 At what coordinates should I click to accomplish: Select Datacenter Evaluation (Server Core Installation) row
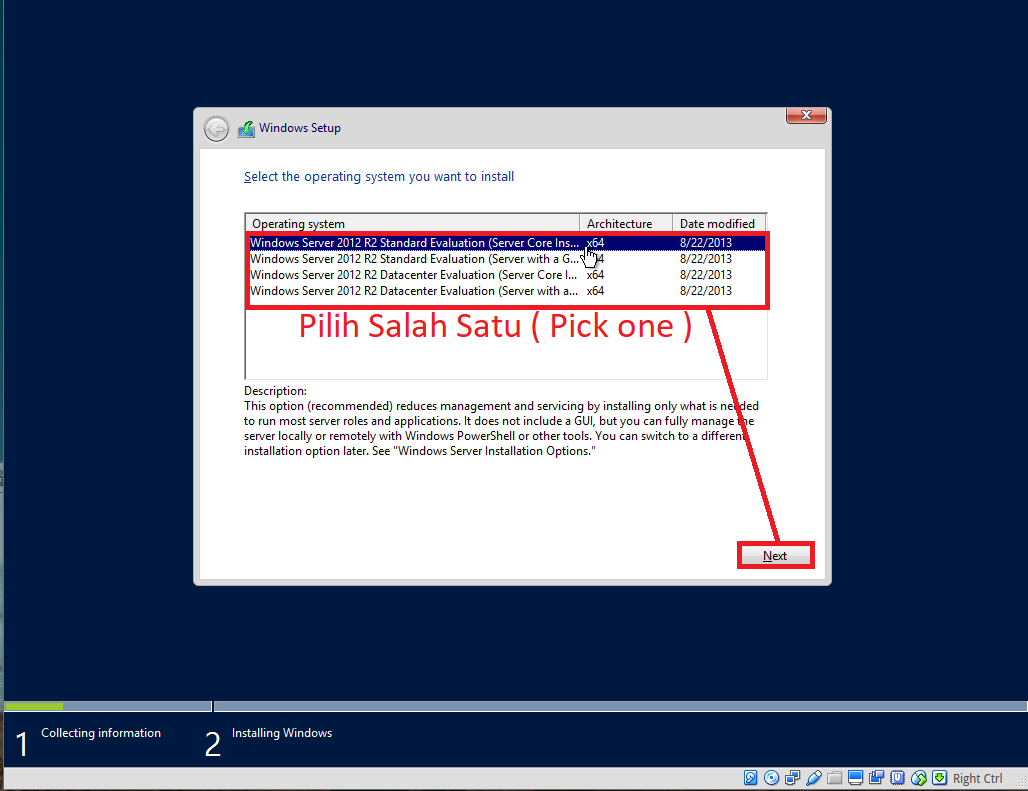click(x=506, y=275)
